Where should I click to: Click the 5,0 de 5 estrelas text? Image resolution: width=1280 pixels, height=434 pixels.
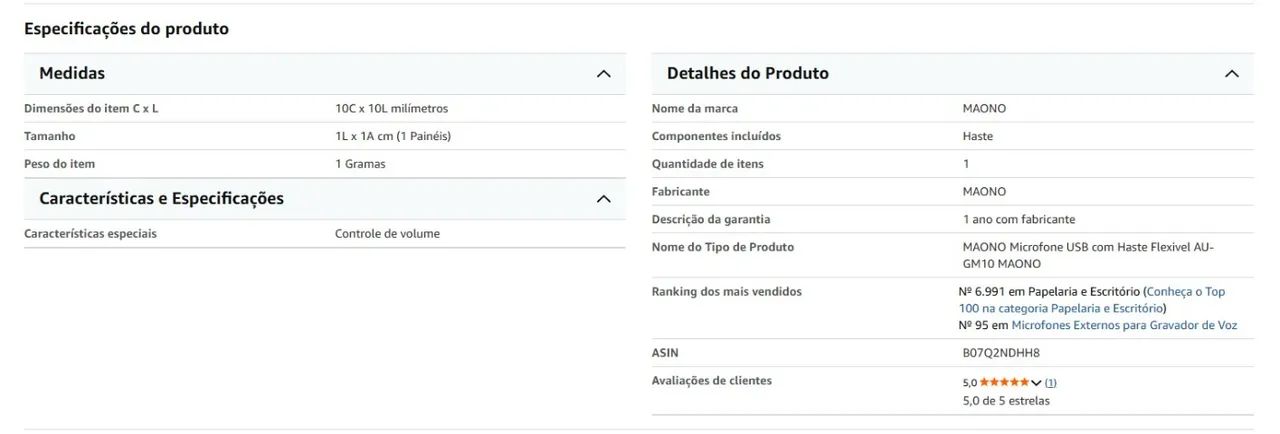pos(1006,401)
